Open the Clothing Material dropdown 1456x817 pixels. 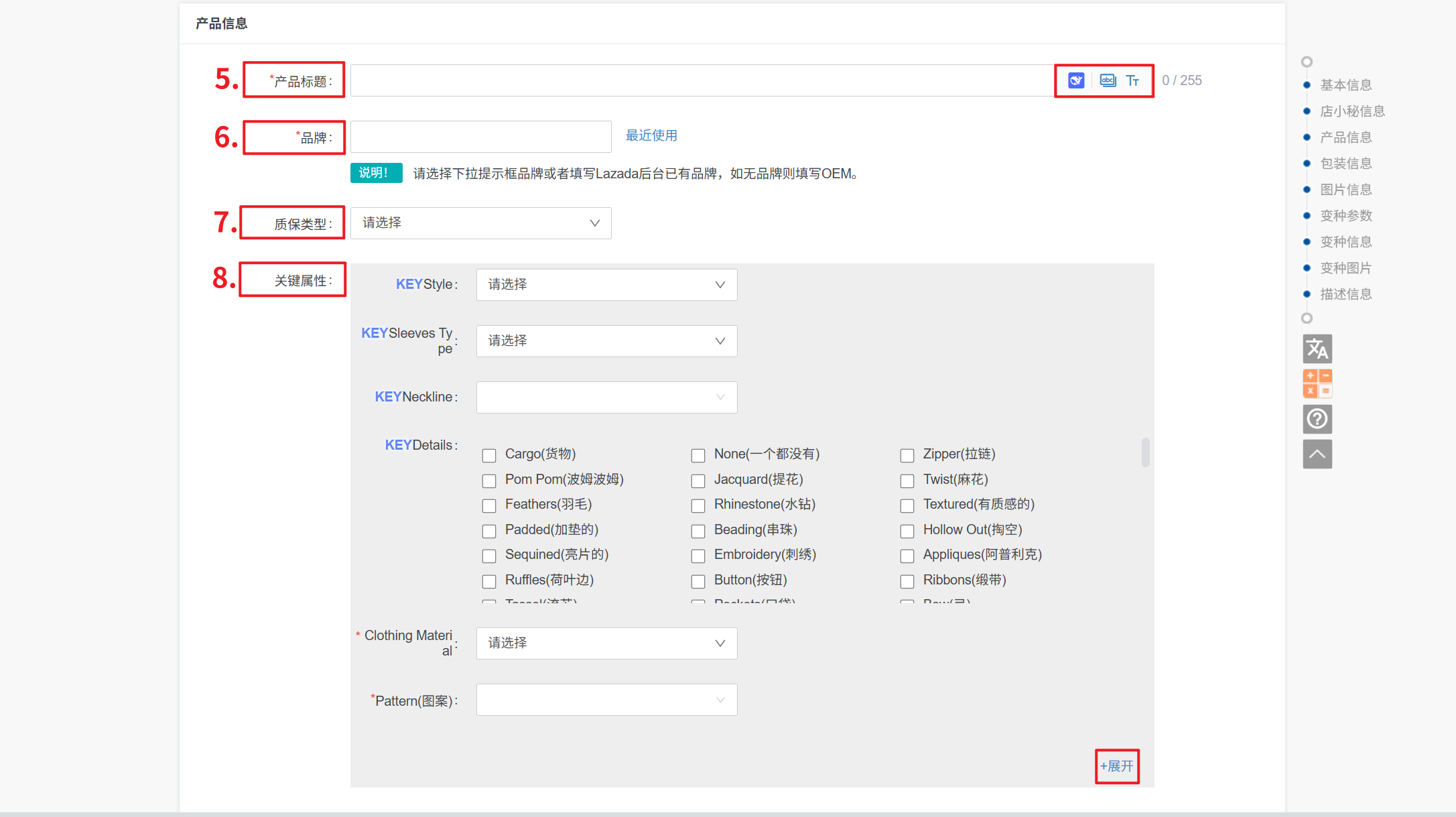point(606,643)
